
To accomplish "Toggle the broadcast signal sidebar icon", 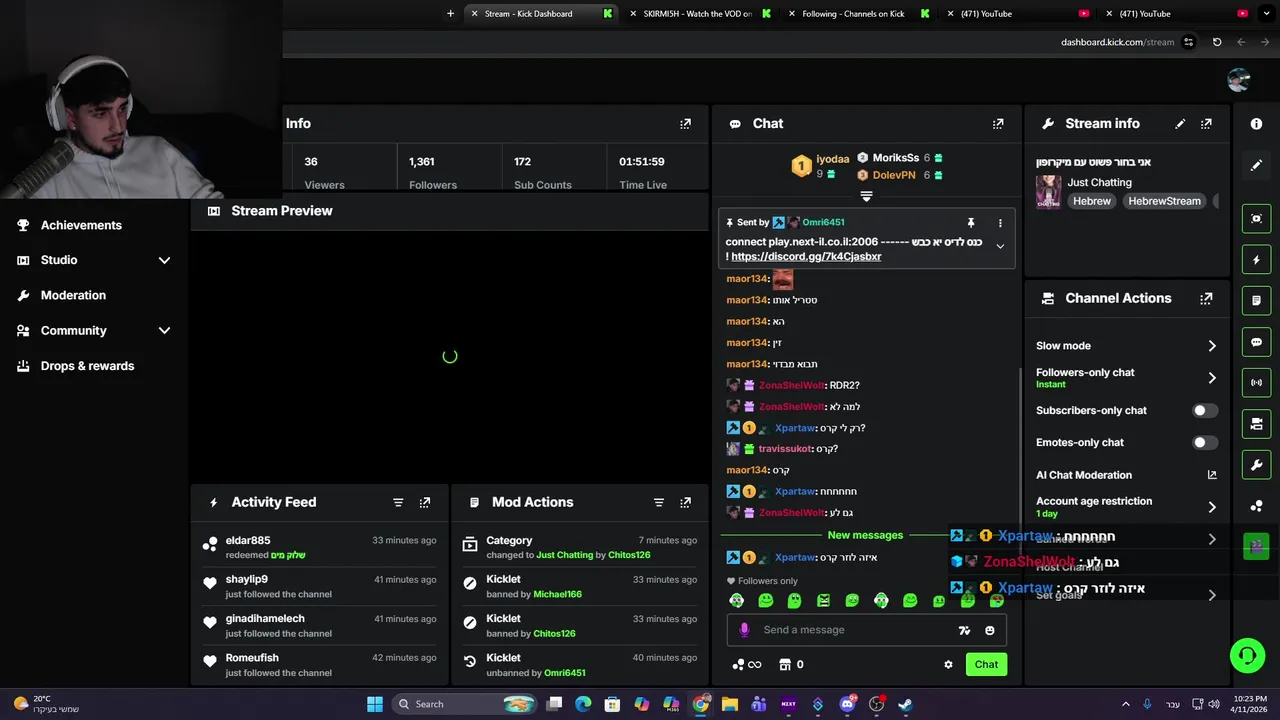I will [x=1256, y=383].
